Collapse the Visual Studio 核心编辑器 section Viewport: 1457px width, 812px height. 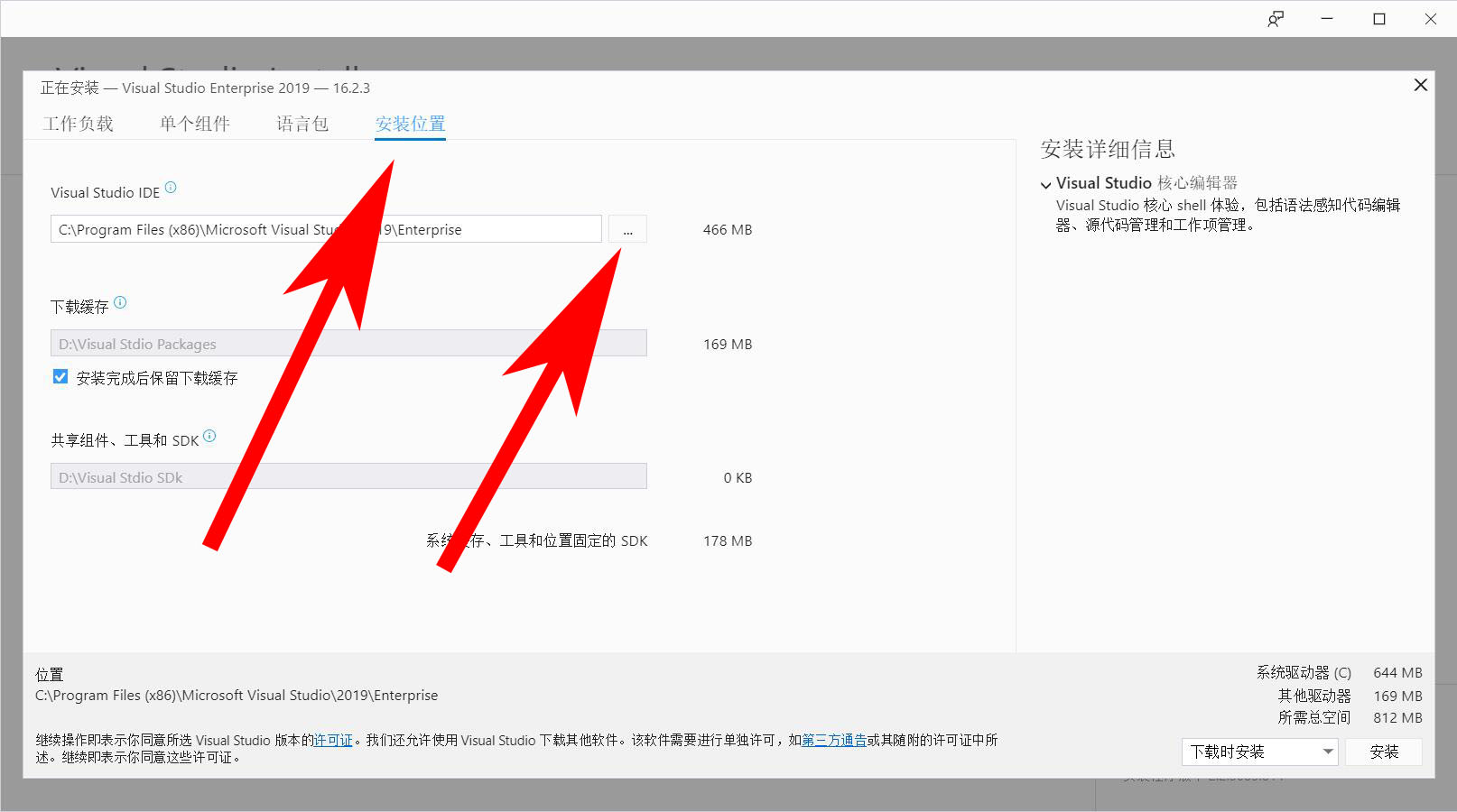[x=1046, y=184]
